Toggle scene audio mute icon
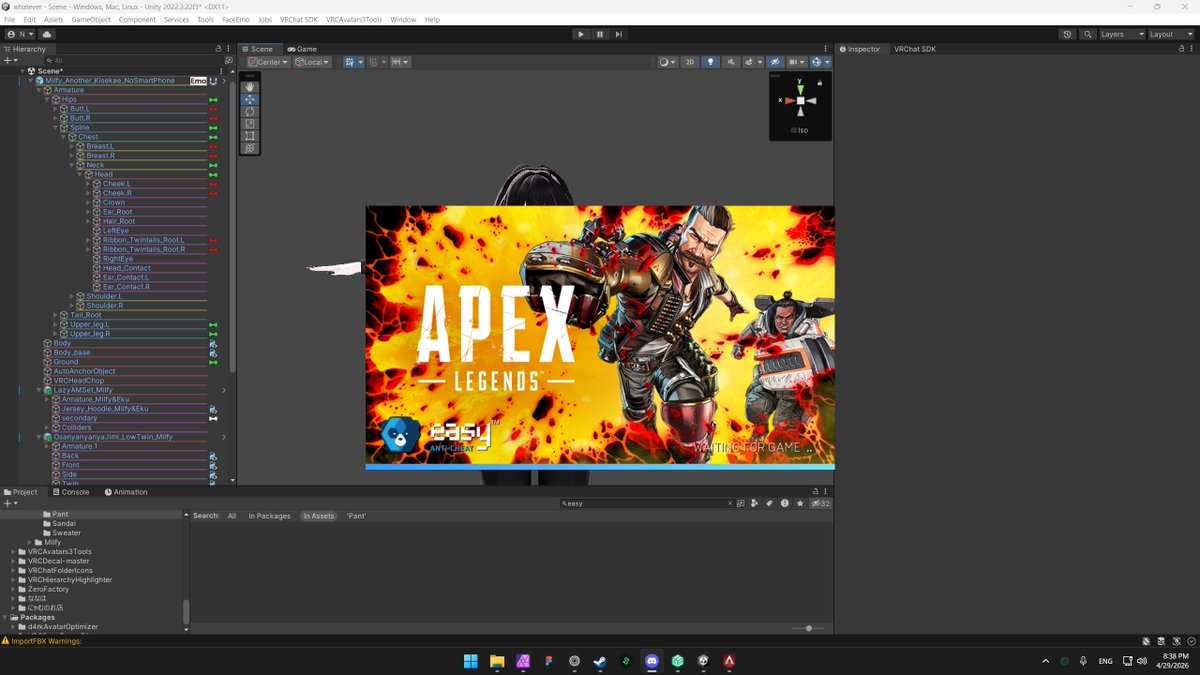 [x=730, y=62]
